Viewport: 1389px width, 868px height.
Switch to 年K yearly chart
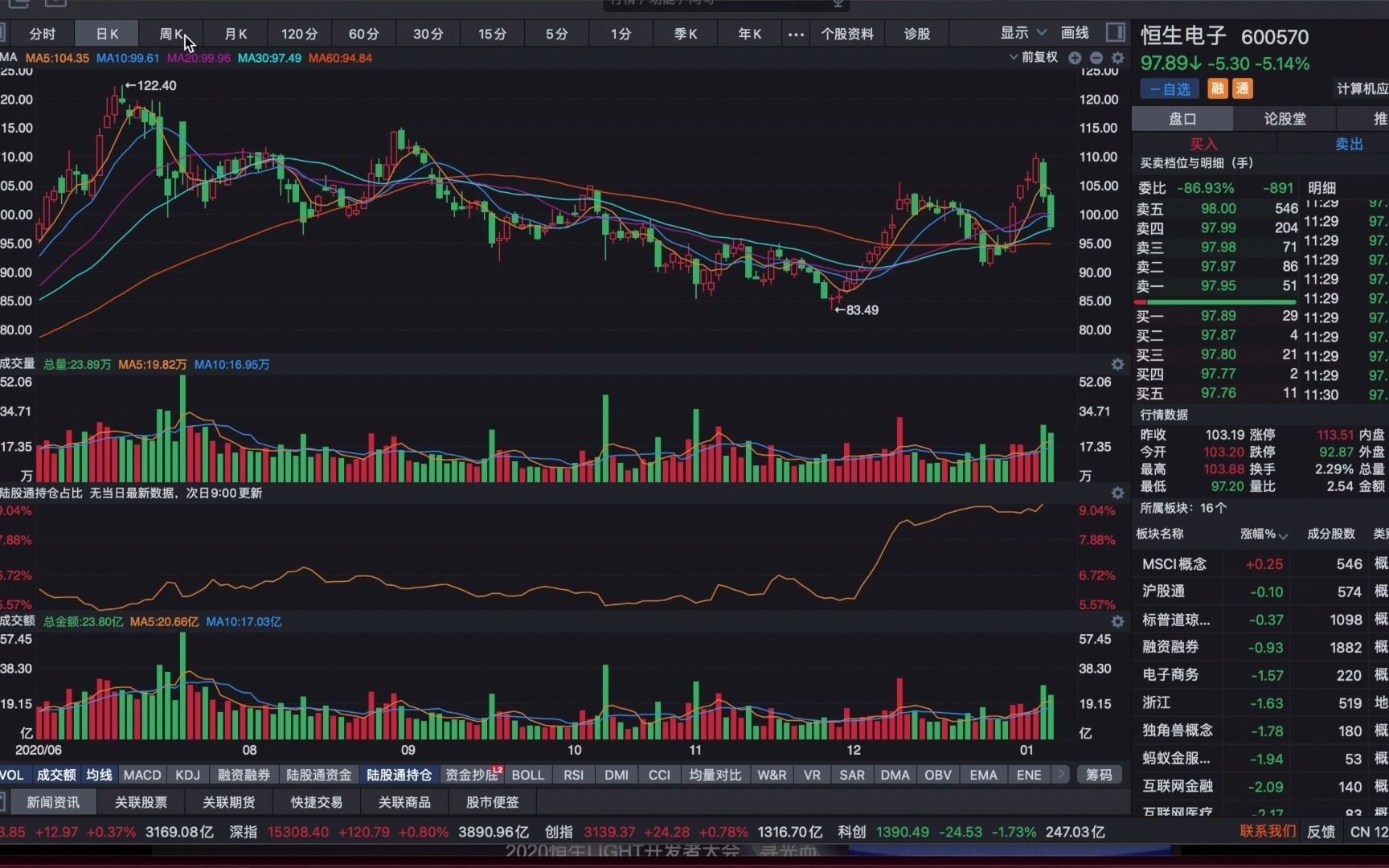click(x=750, y=34)
